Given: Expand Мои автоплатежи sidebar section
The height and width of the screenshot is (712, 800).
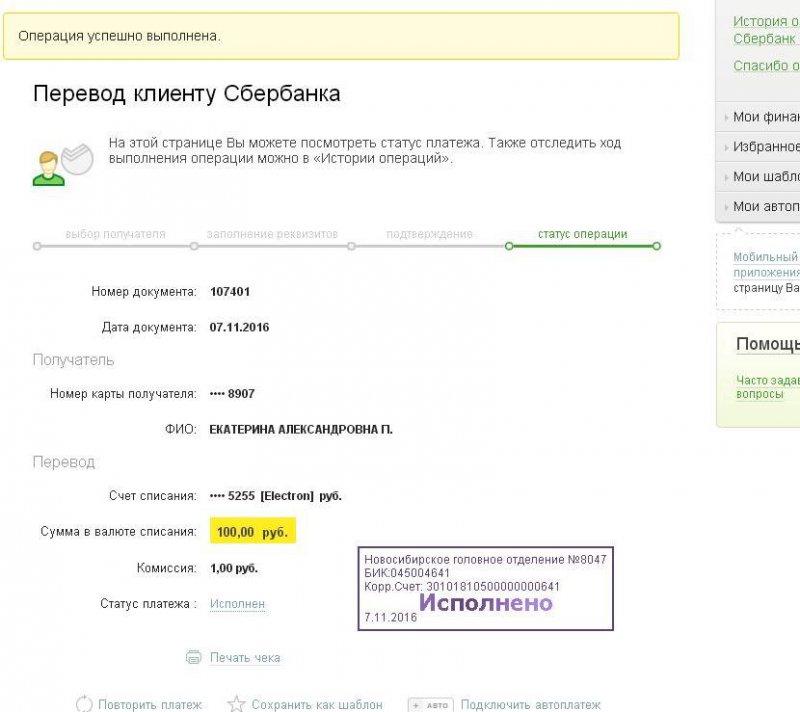Looking at the screenshot, I should [x=758, y=206].
